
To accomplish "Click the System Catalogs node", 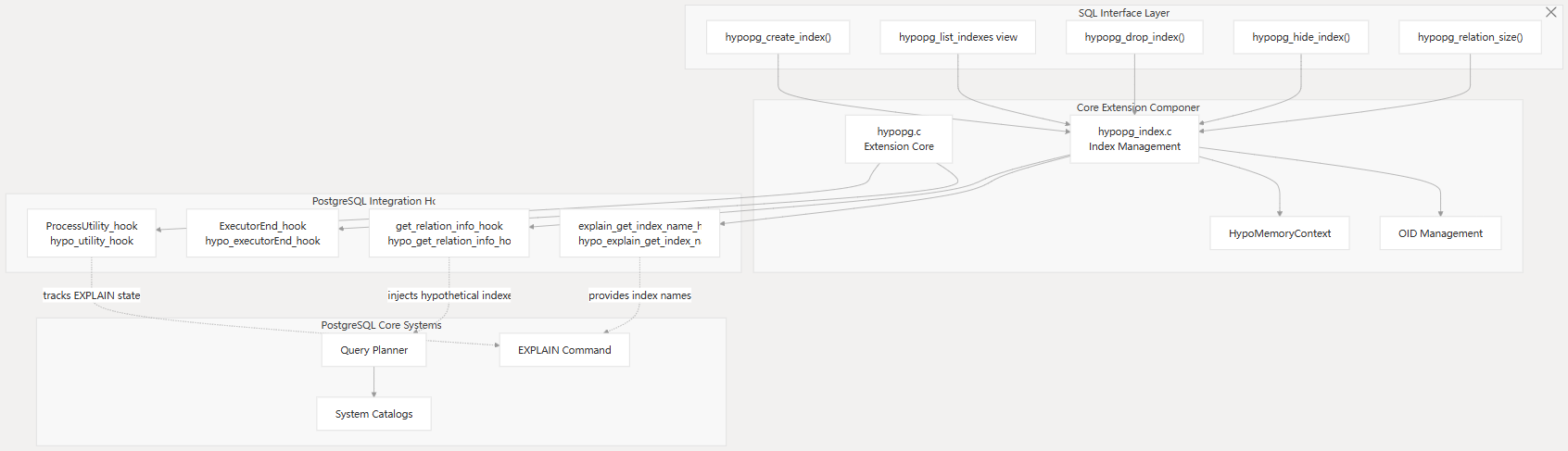I will click(374, 414).
